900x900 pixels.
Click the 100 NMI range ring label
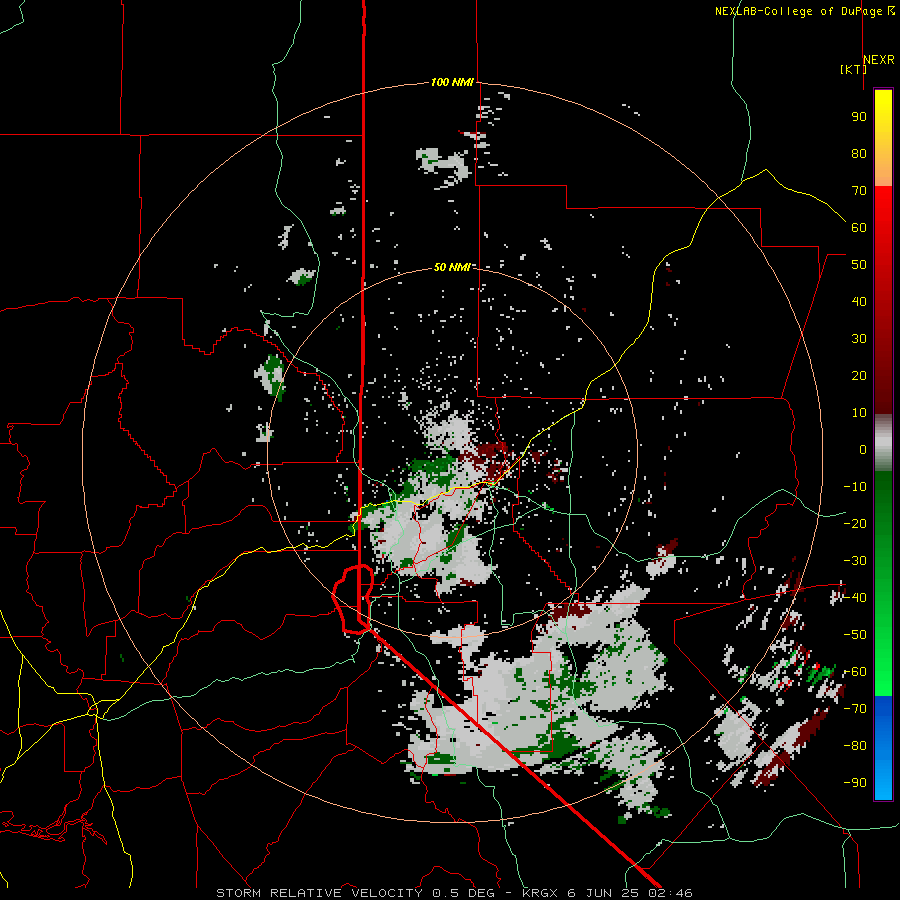pos(452,83)
